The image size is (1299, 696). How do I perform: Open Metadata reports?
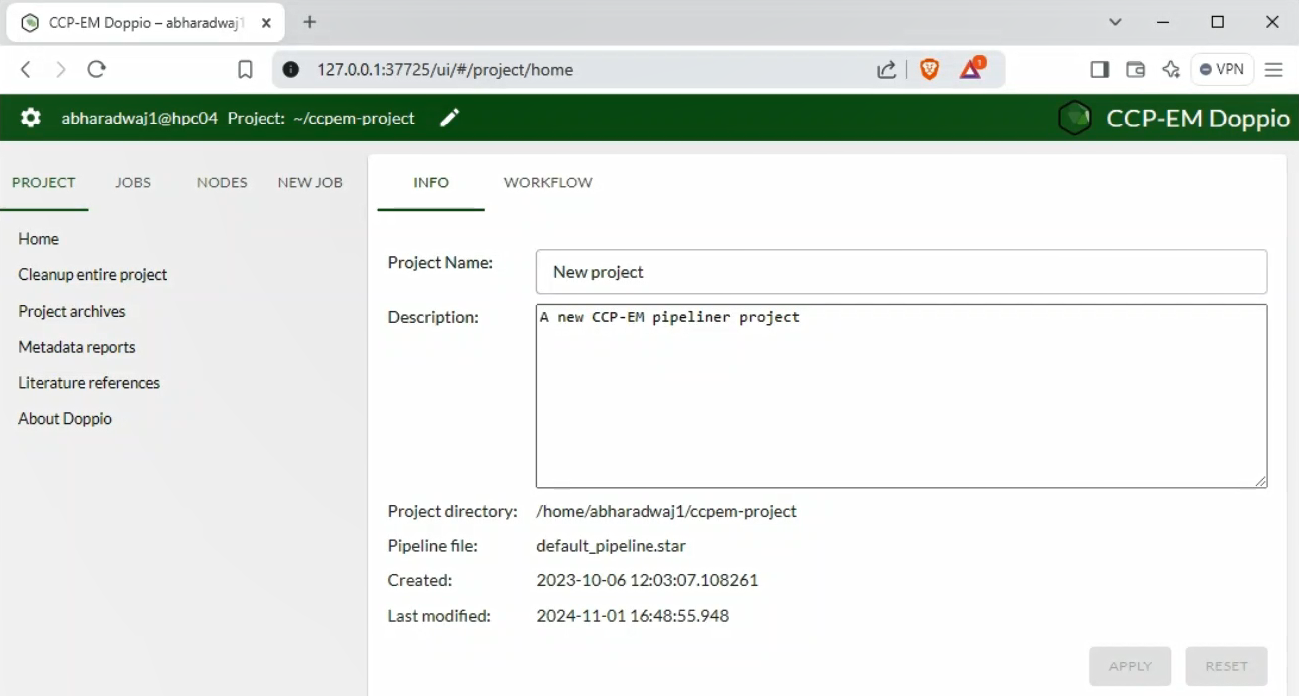[x=77, y=347]
